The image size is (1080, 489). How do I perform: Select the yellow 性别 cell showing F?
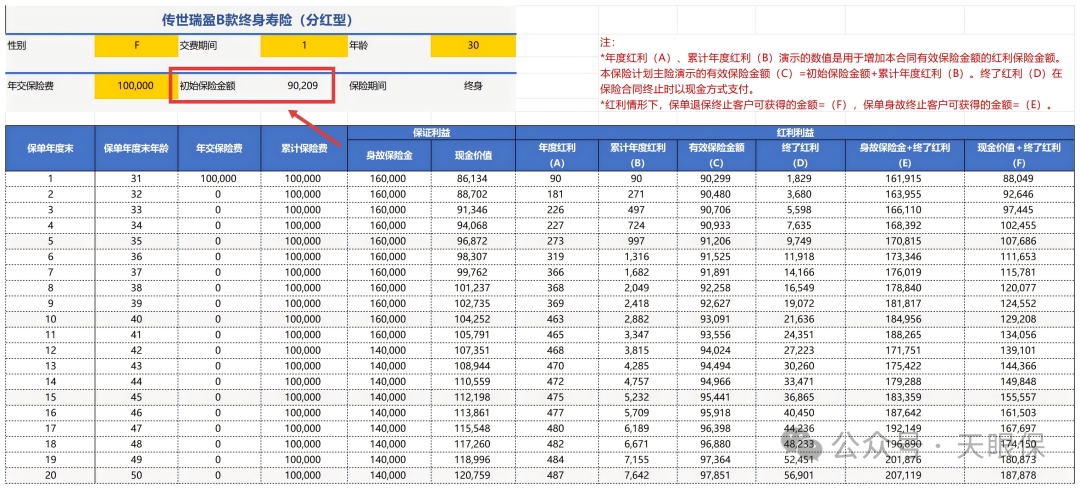point(135,46)
